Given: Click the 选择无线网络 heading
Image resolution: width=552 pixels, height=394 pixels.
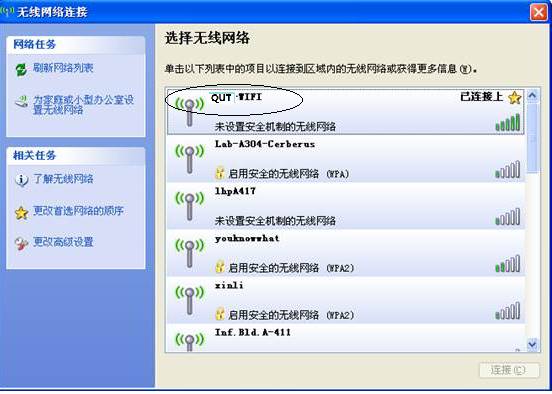Looking at the screenshot, I should (207, 38).
